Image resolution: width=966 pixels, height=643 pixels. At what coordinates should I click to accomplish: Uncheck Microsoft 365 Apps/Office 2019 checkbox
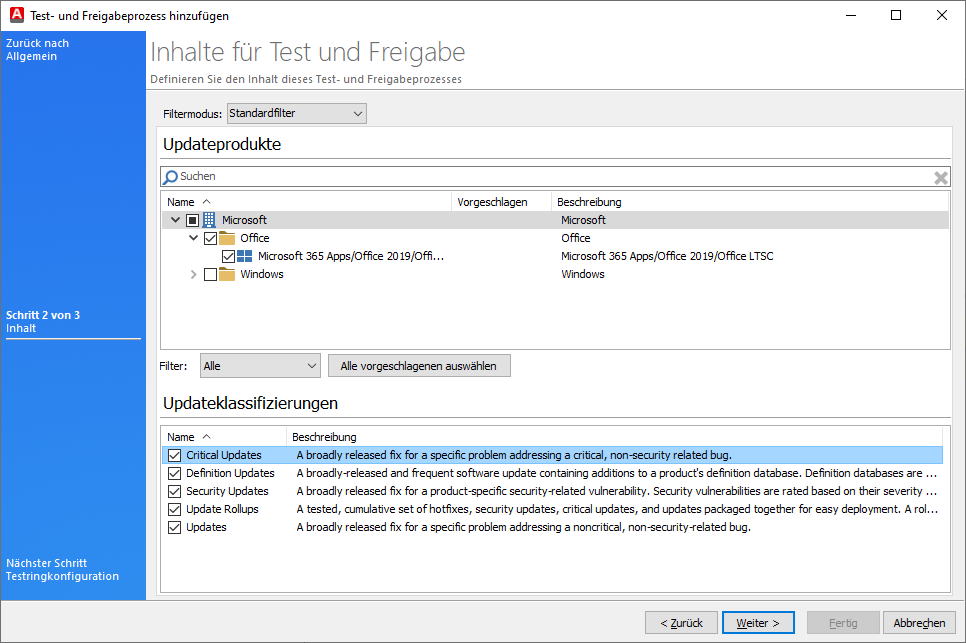click(x=228, y=256)
